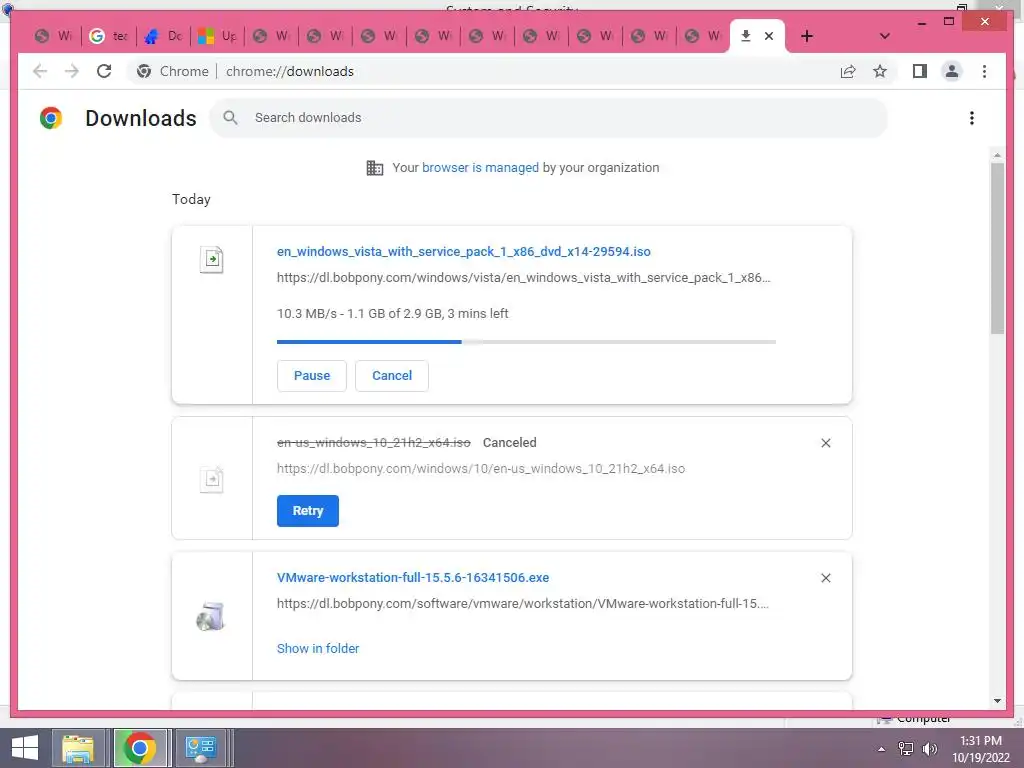
Task: Bookmark this tab with the star
Action: coord(880,71)
